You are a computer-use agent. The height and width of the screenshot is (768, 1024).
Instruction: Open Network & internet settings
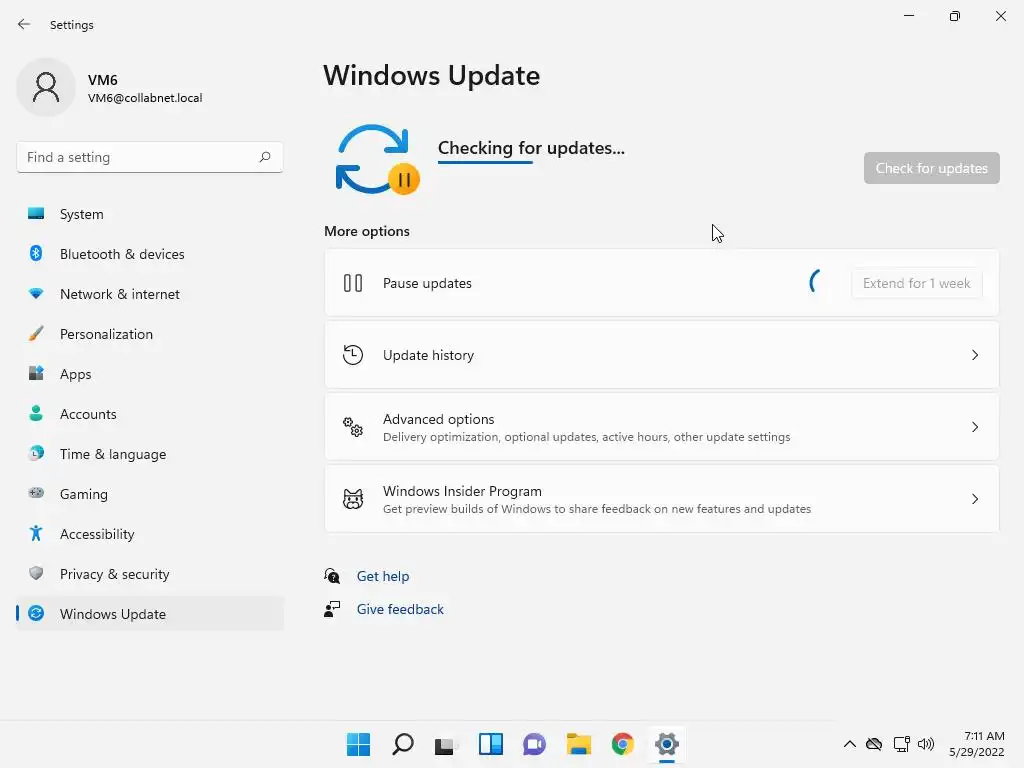tap(150, 294)
